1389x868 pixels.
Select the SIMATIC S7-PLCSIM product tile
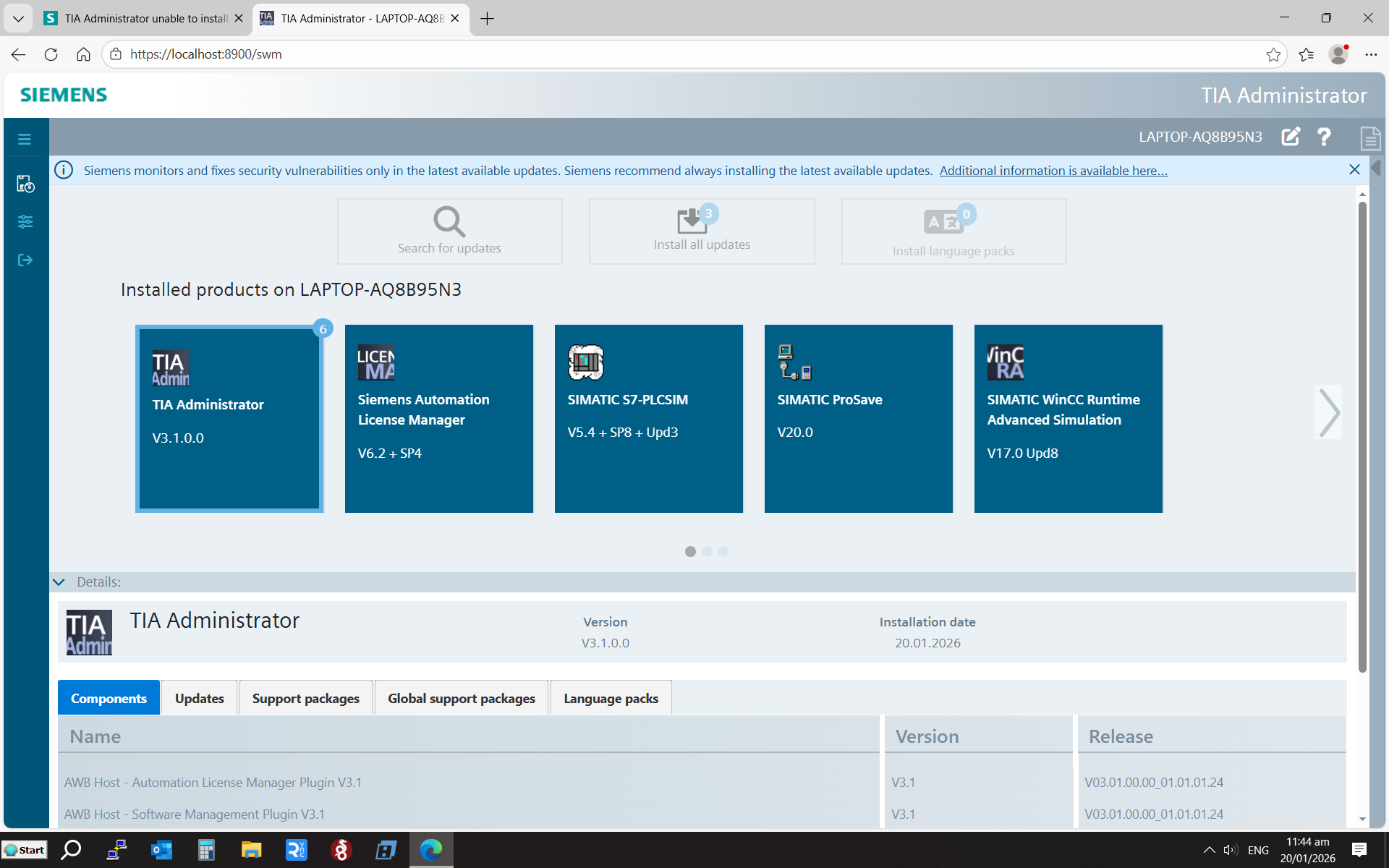(x=648, y=418)
